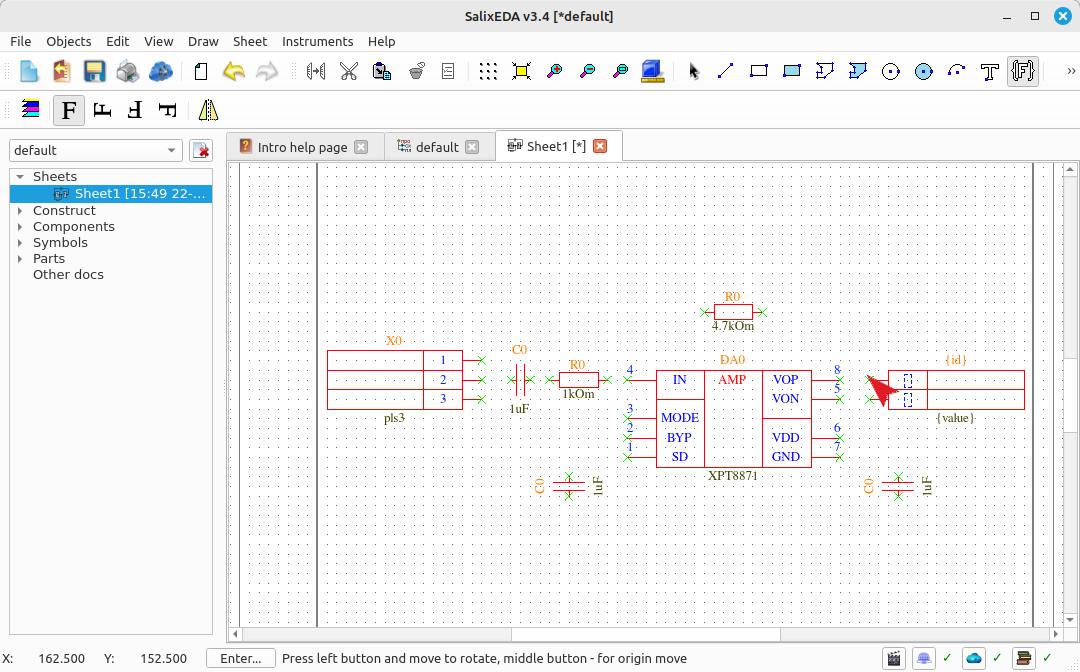
Task: Toggle the F rotated 90 degrees button
Action: point(102,110)
